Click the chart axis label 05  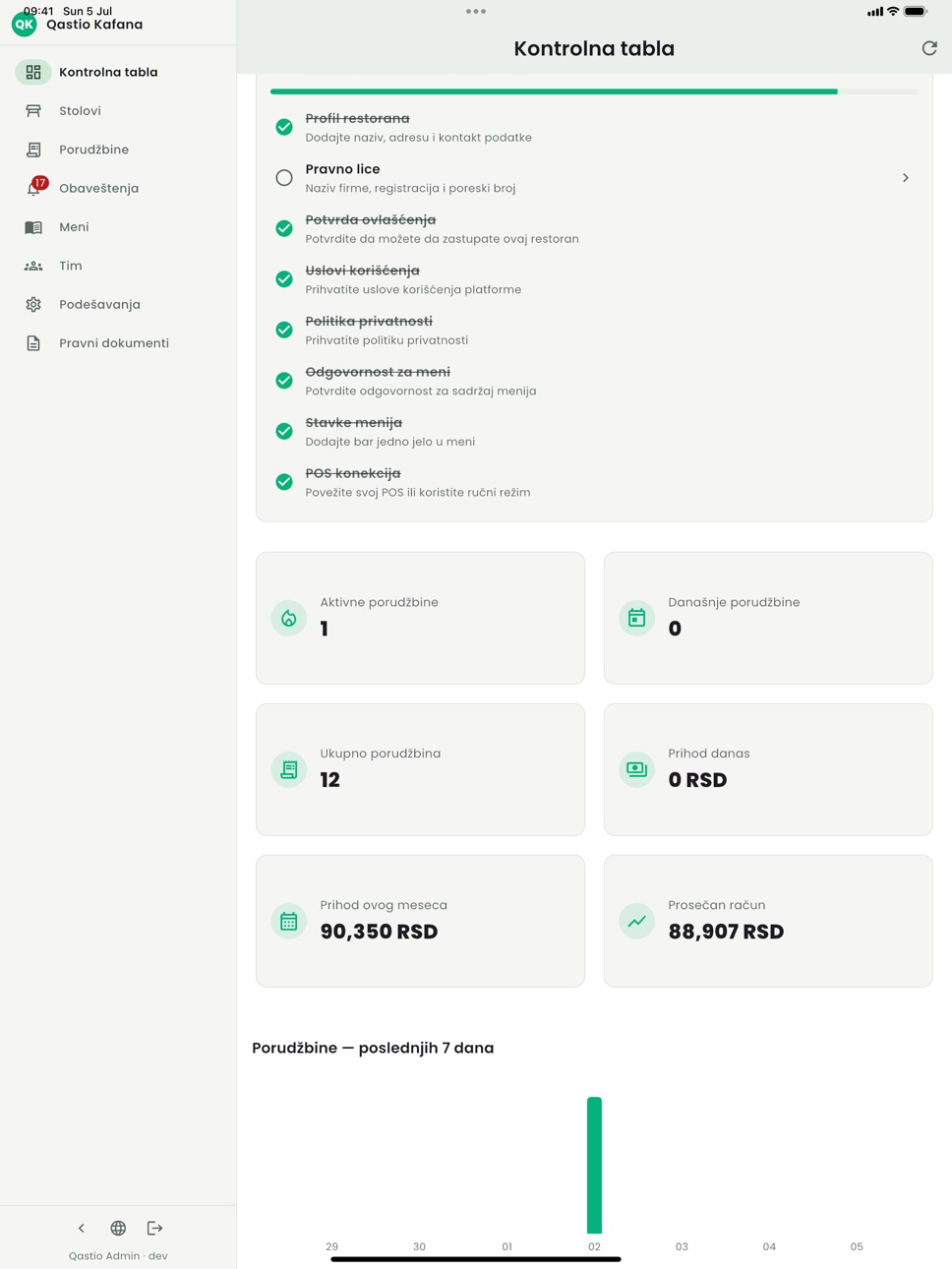coord(857,1246)
